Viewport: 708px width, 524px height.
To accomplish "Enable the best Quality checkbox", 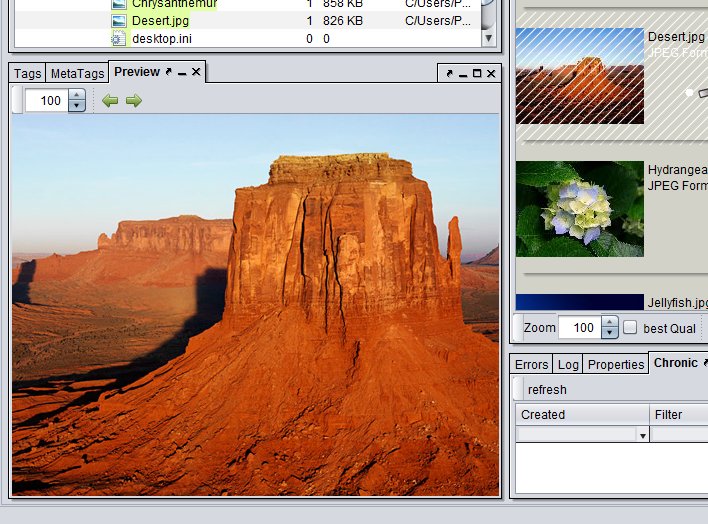I will [630, 327].
